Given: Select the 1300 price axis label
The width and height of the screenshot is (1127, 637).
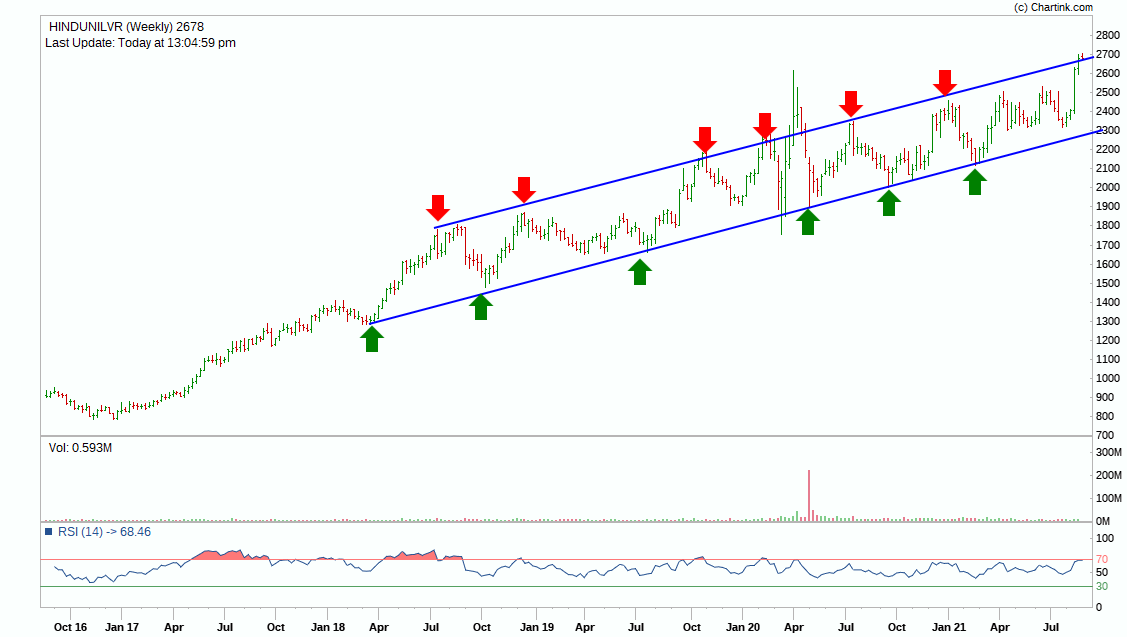Looking at the screenshot, I should click(1108, 321).
